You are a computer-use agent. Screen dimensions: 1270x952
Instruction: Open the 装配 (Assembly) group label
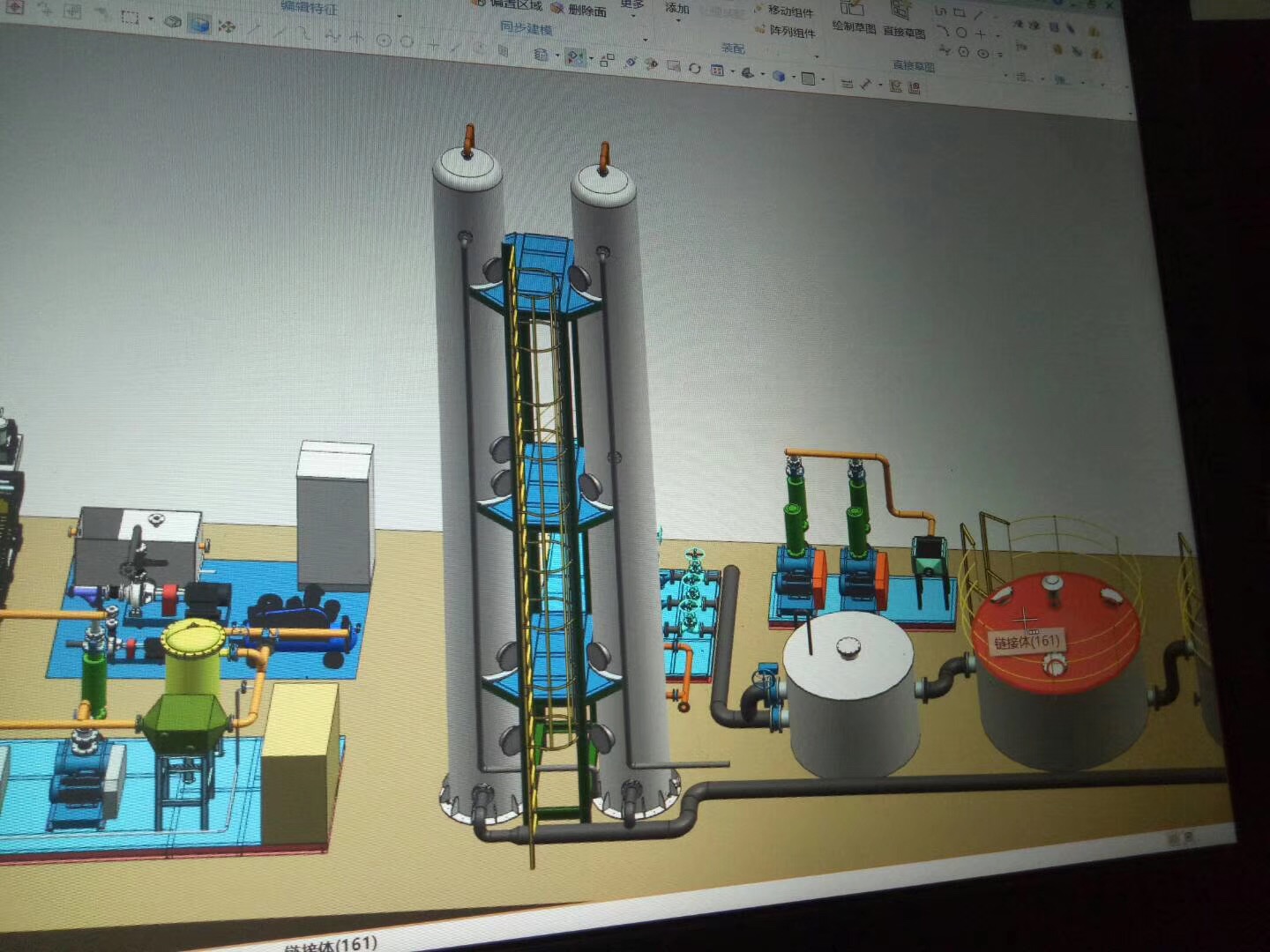click(x=733, y=48)
